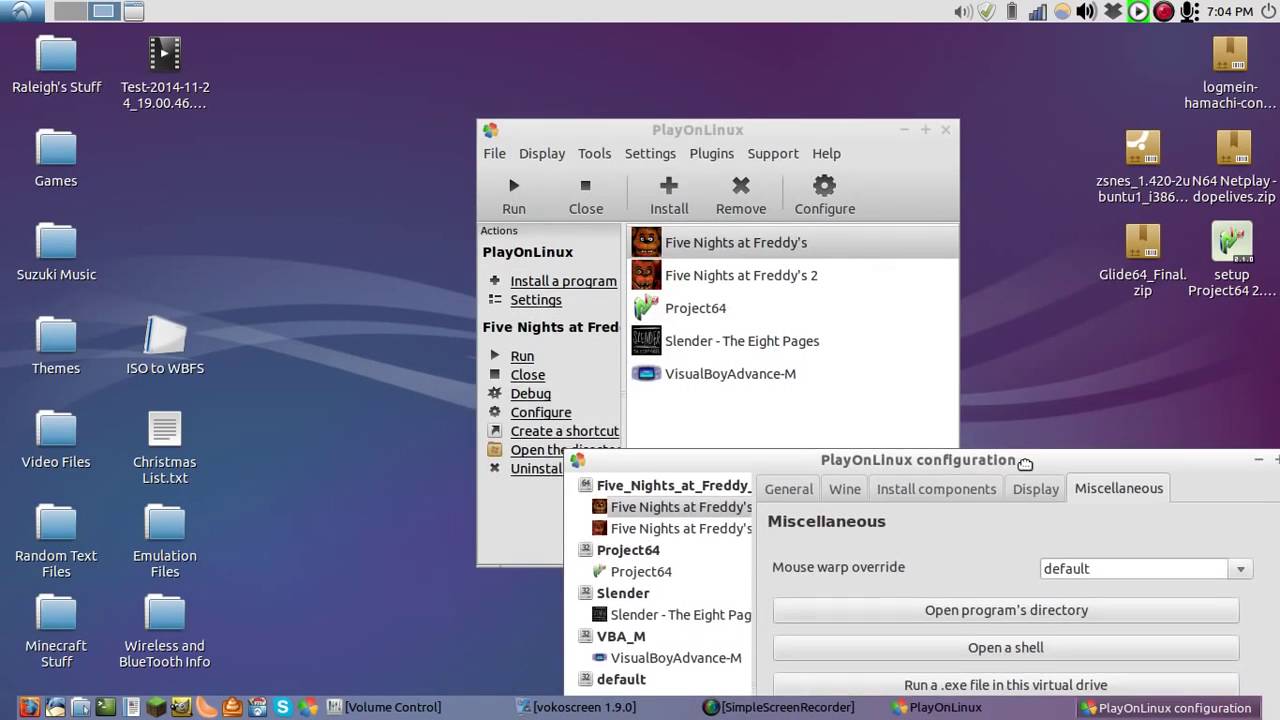The width and height of the screenshot is (1280, 720).
Task: Open setup Project64 installer desktop icon
Action: coord(1232,259)
